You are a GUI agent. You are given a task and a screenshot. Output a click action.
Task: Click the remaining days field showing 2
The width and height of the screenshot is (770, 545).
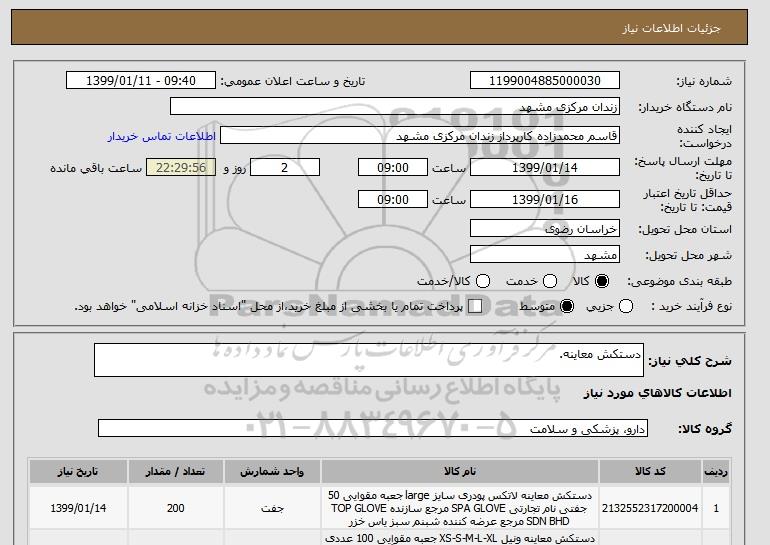285,167
